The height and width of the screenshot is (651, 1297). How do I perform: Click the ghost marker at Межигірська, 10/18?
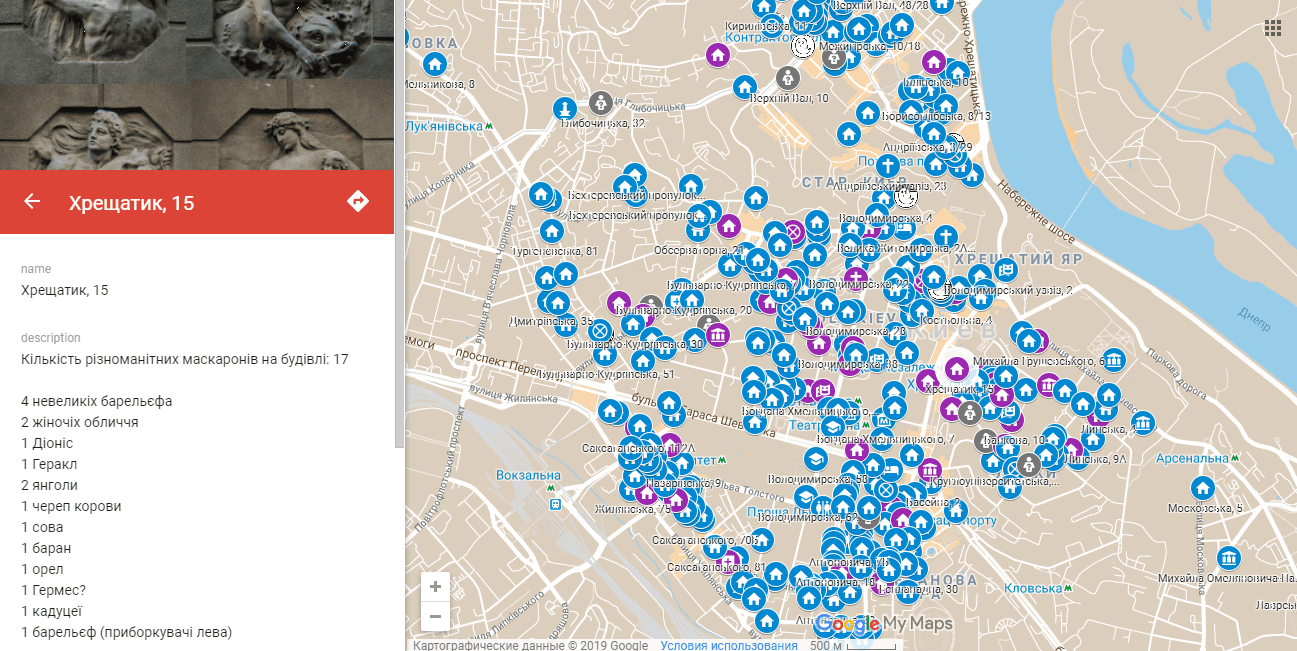click(801, 46)
